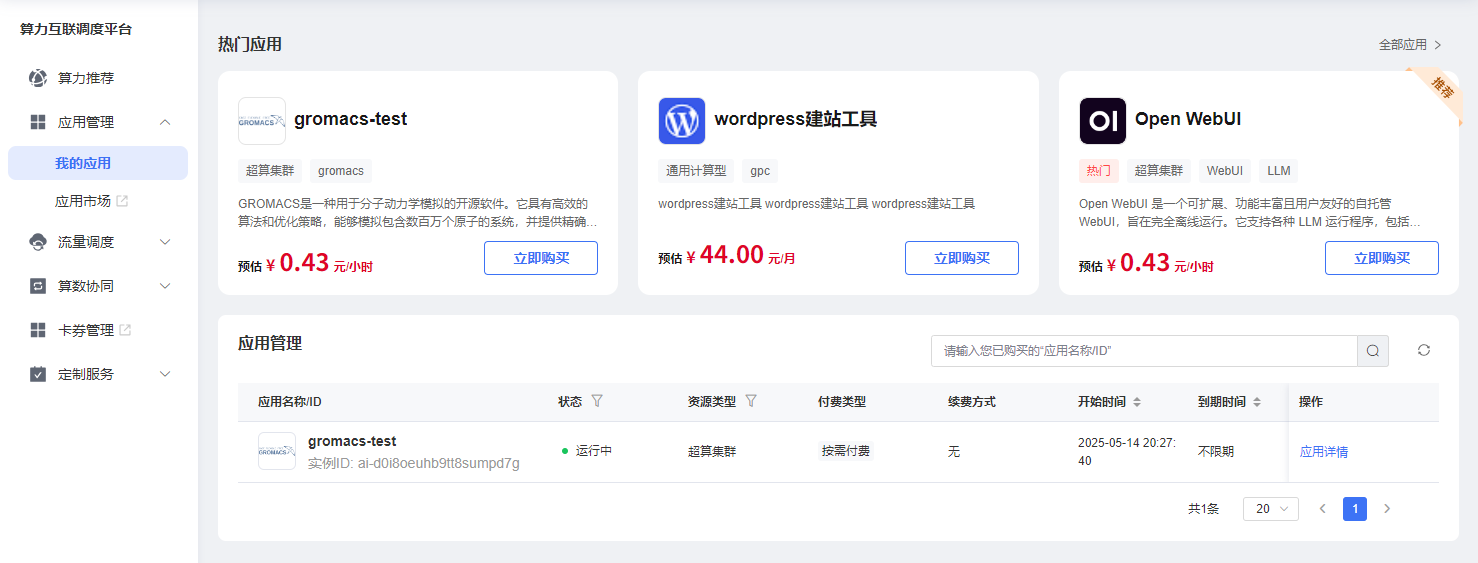1478x563 pixels.
Task: Open 应用市场 from the sidebar
Action: click(x=83, y=201)
